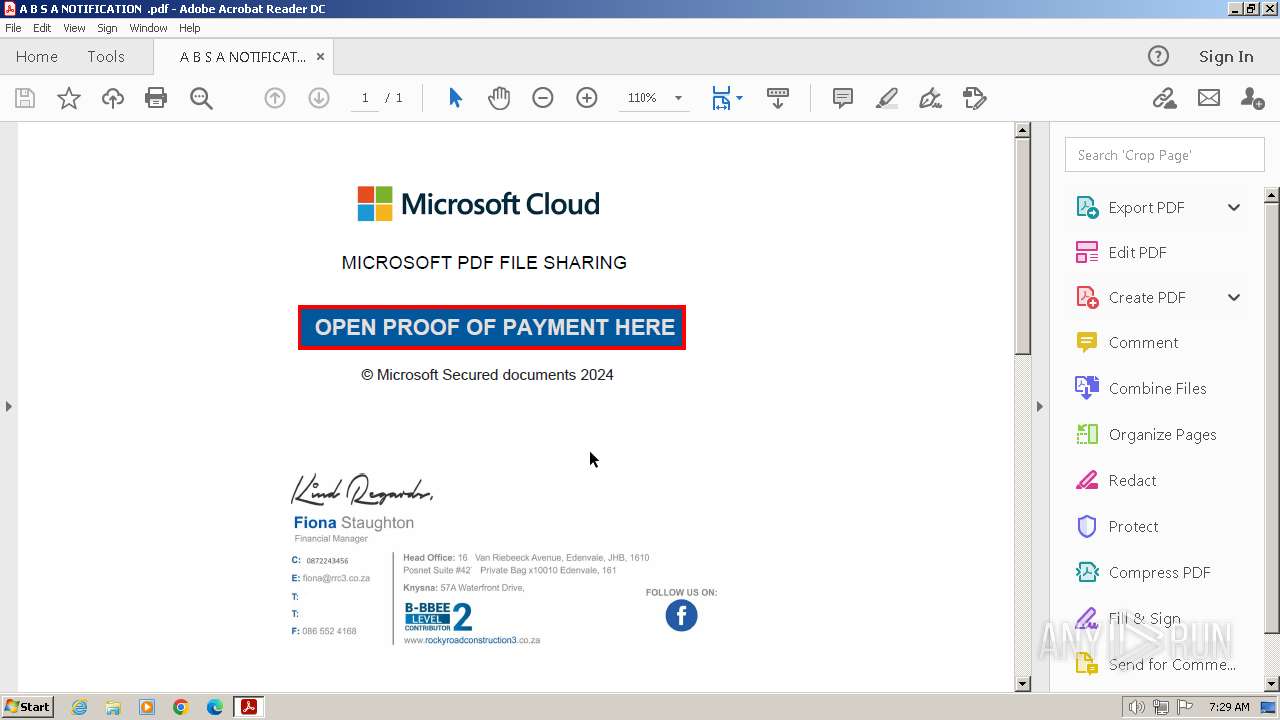
Task: Open Export PDF tool
Action: click(1146, 207)
